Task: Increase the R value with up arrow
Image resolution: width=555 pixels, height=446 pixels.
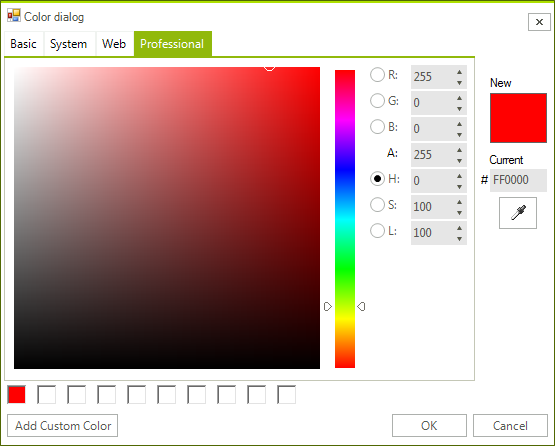Action: click(x=459, y=72)
